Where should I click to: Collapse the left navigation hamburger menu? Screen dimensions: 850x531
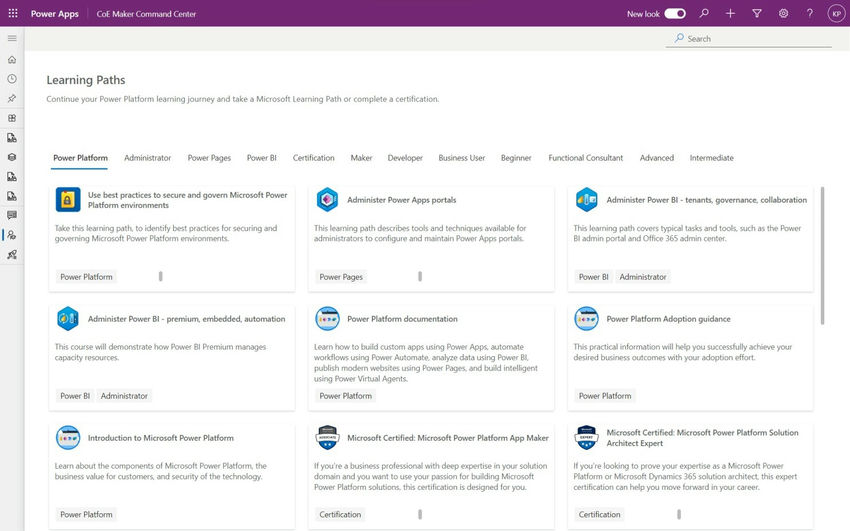coord(12,38)
